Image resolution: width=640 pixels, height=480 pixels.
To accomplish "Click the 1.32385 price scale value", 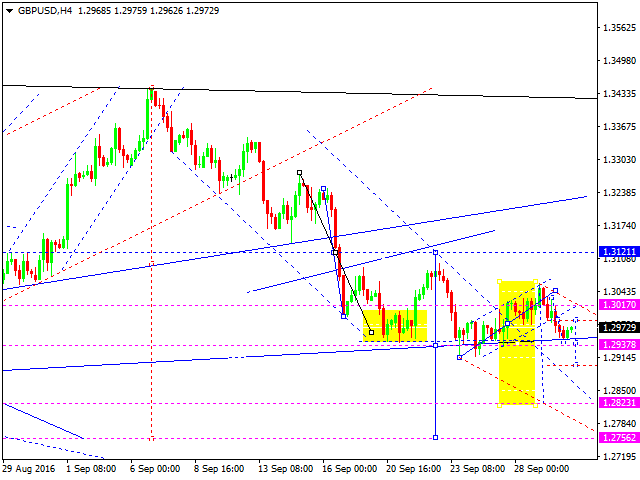I will click(x=620, y=193).
